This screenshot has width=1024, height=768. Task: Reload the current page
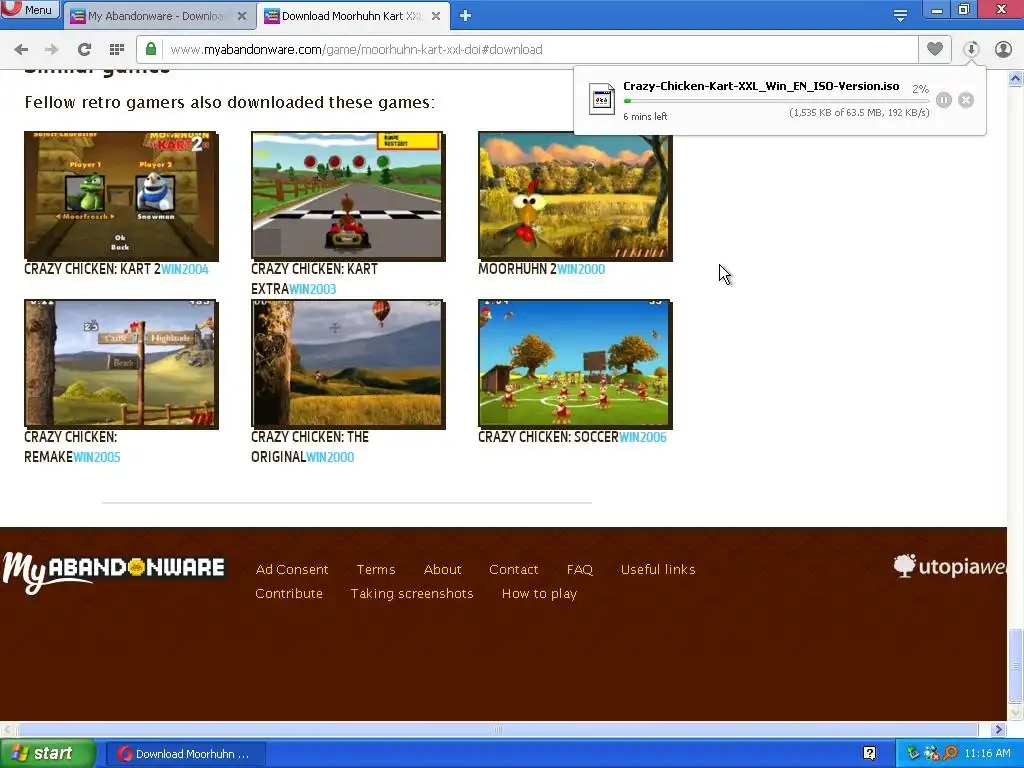coord(84,50)
